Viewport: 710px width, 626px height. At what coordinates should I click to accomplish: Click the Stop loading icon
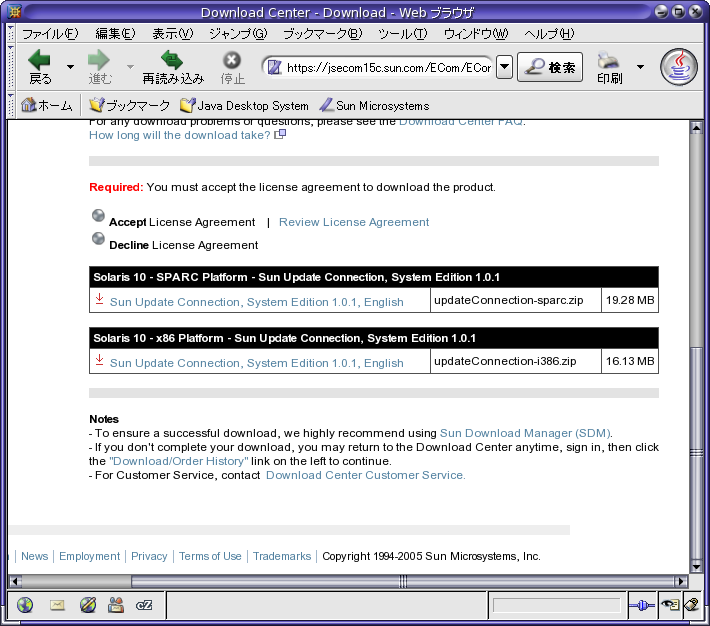pyautogui.click(x=232, y=60)
